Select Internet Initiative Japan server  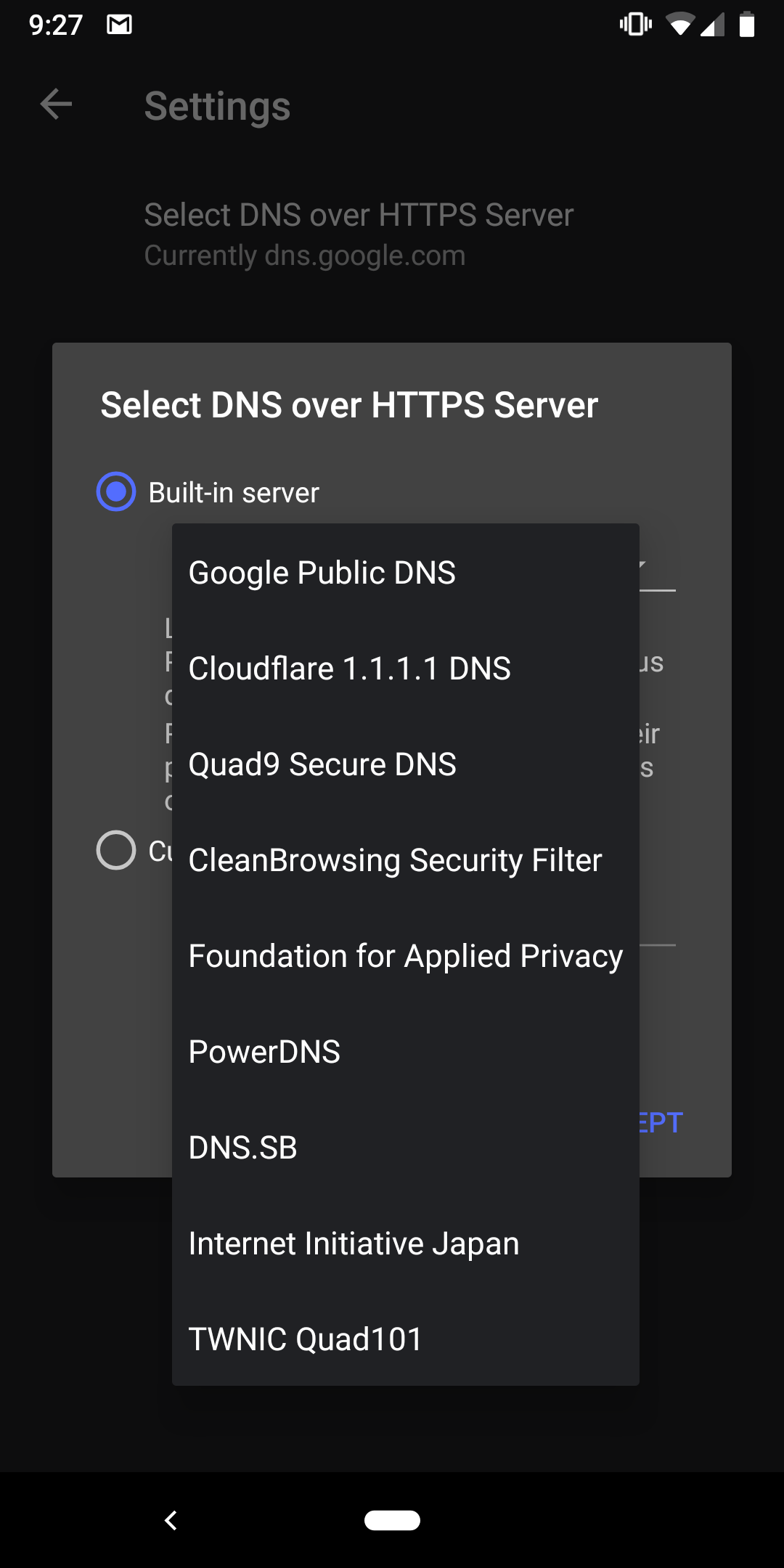click(353, 1243)
